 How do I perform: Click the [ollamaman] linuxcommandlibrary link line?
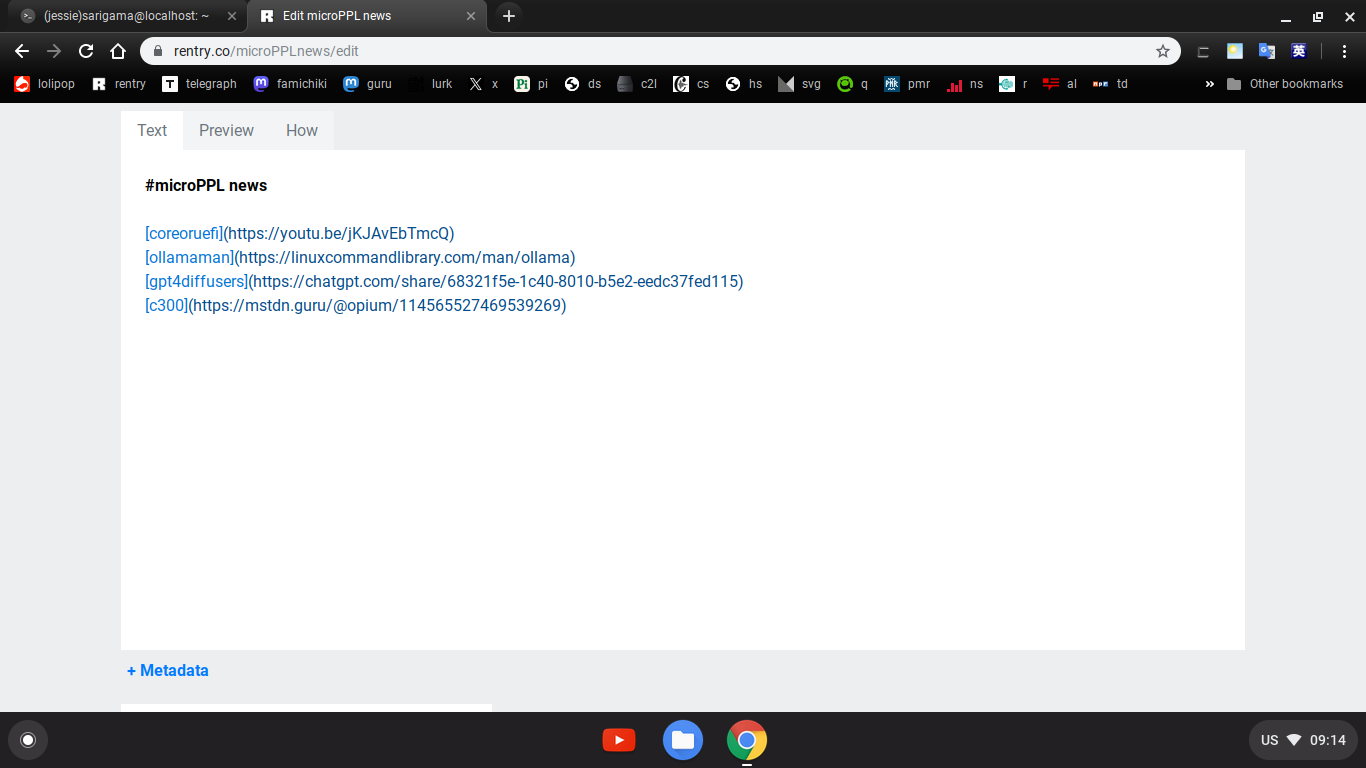(x=360, y=257)
